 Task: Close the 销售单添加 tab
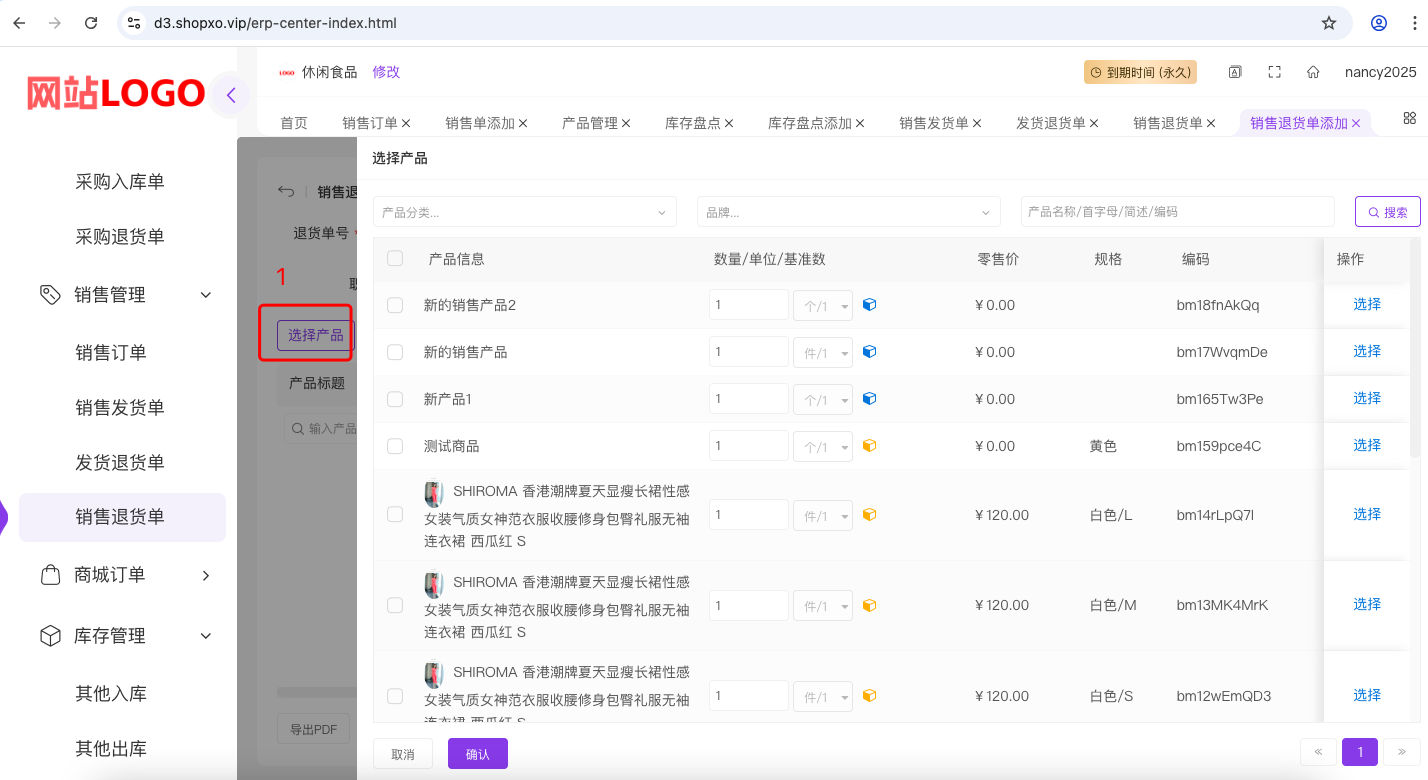pos(523,123)
